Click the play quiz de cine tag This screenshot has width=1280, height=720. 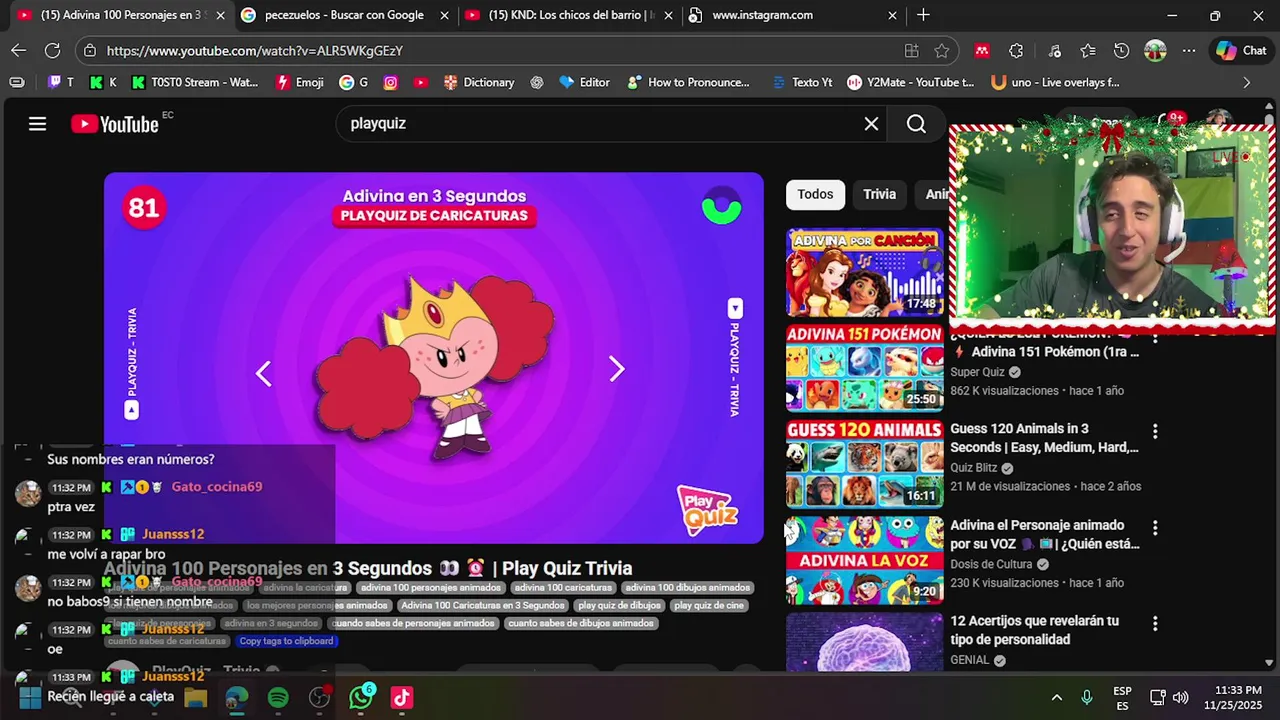click(x=709, y=605)
